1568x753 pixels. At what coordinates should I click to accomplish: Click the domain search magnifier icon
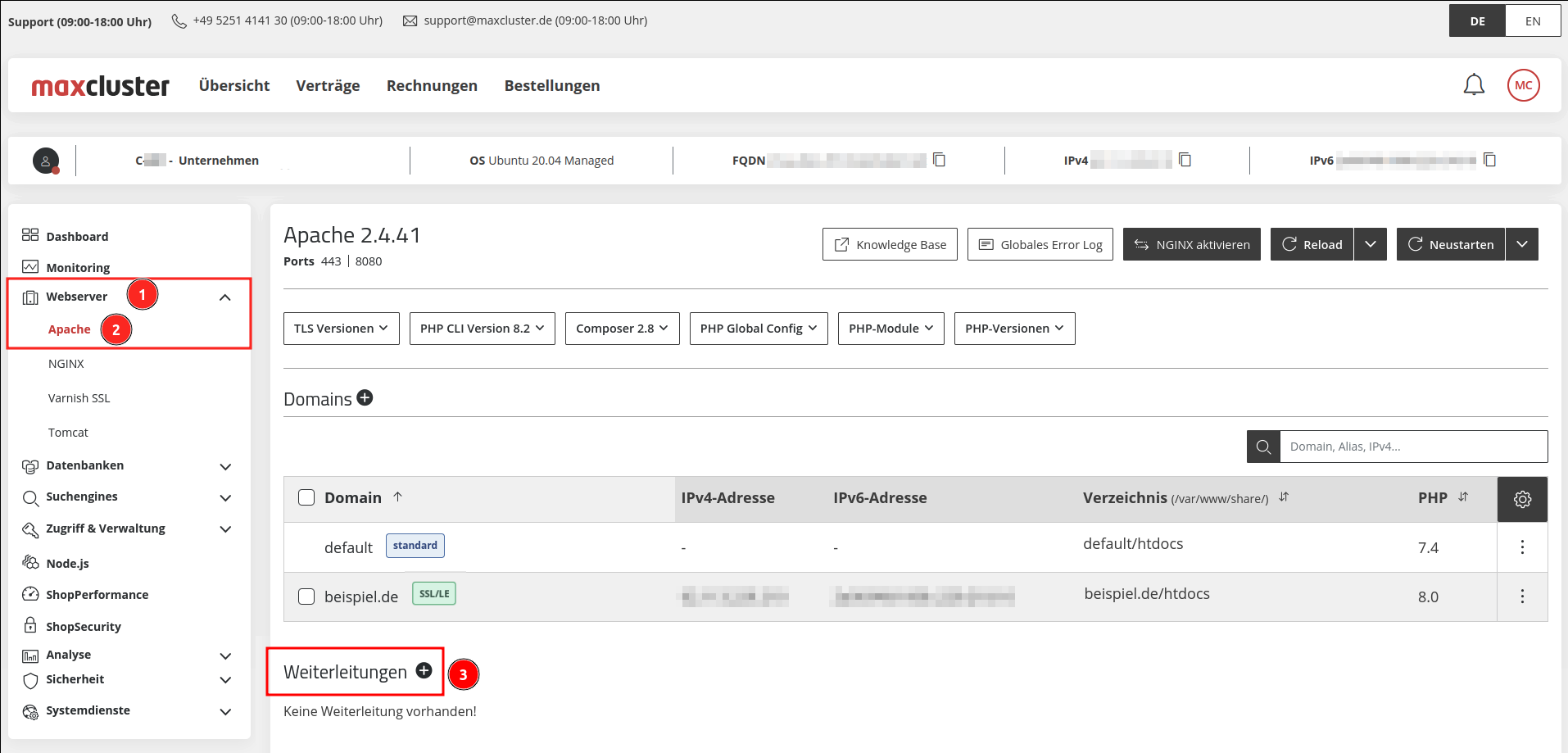[1263, 447]
